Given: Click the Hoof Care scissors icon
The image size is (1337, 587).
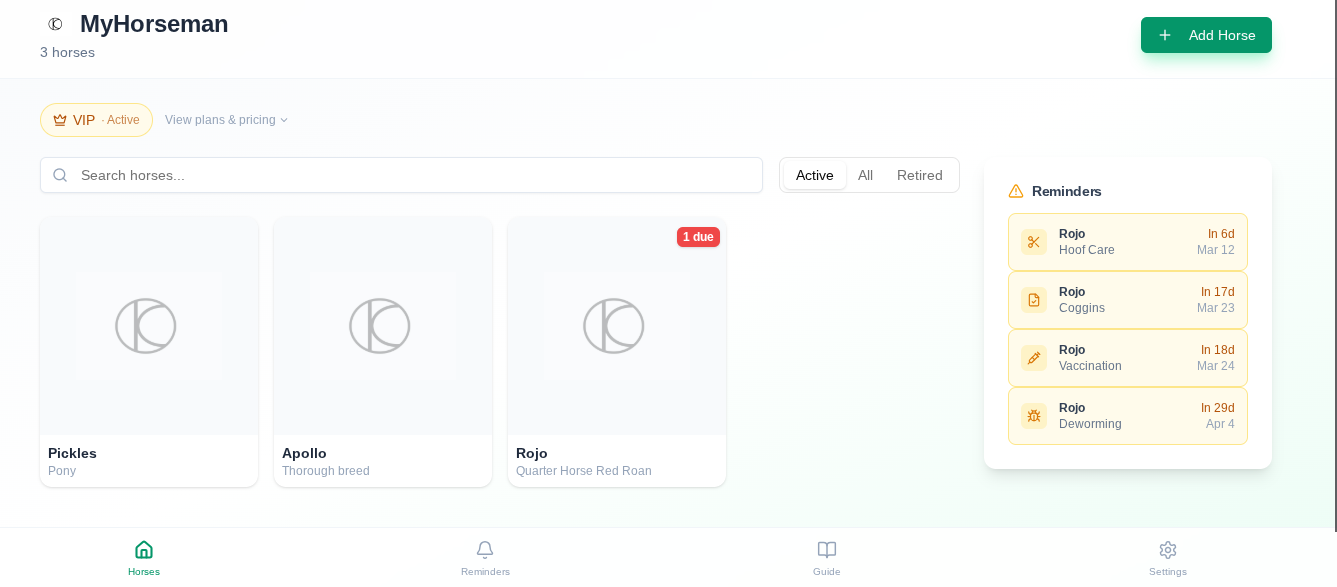Looking at the screenshot, I should pos(1034,242).
